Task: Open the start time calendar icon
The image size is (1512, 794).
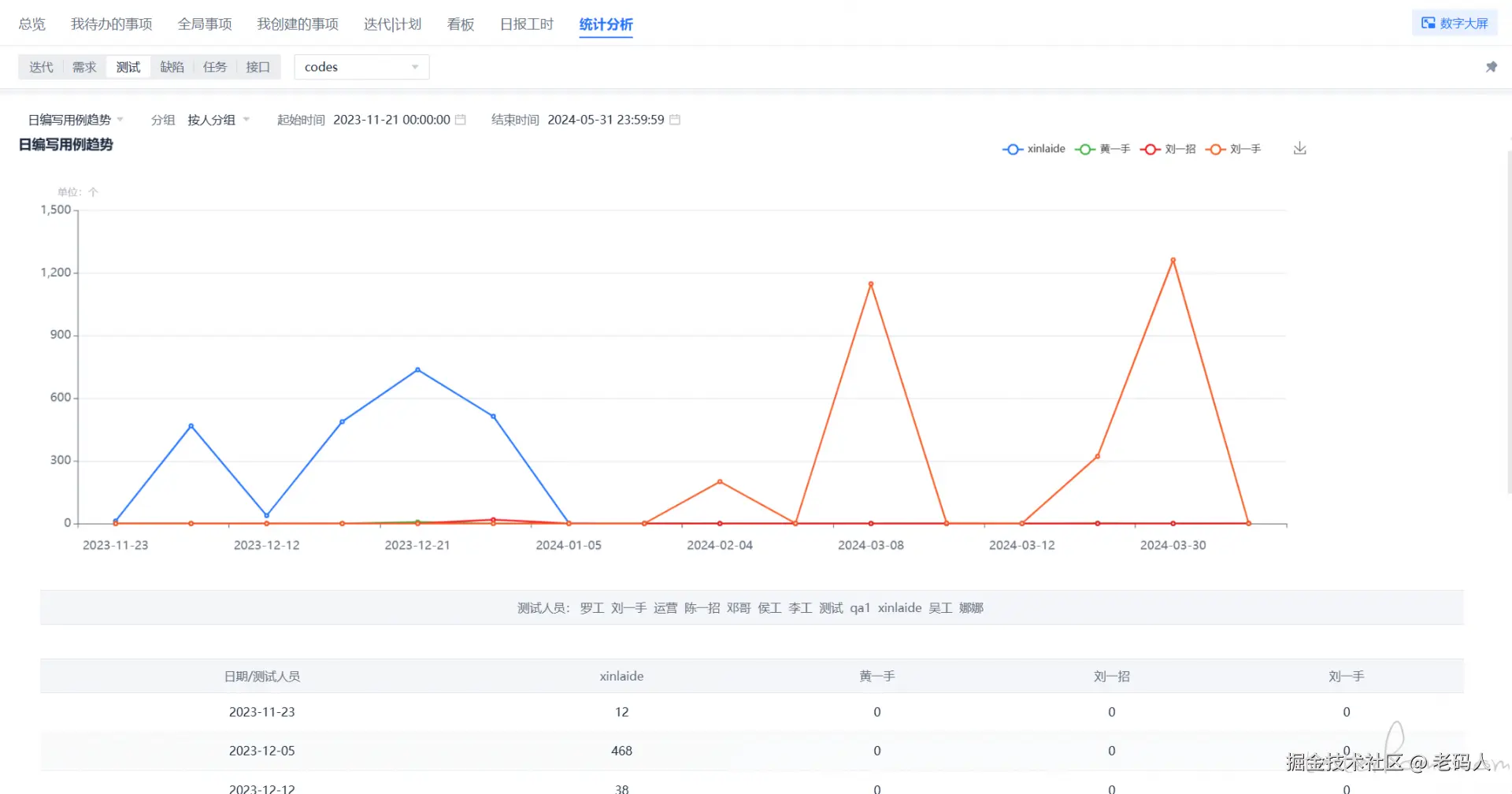Action: click(461, 120)
